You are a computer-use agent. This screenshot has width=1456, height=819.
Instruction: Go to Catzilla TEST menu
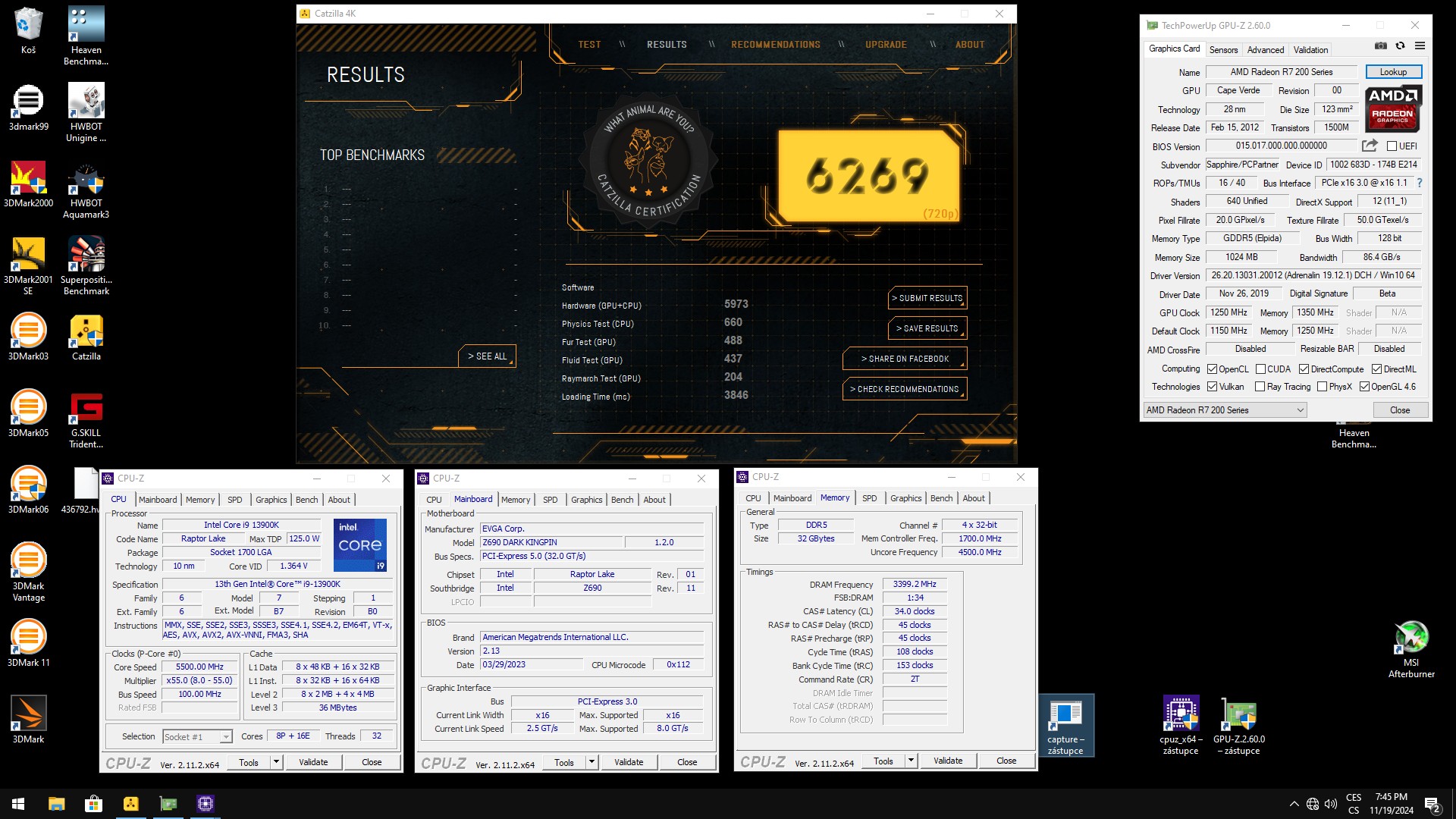(x=589, y=45)
